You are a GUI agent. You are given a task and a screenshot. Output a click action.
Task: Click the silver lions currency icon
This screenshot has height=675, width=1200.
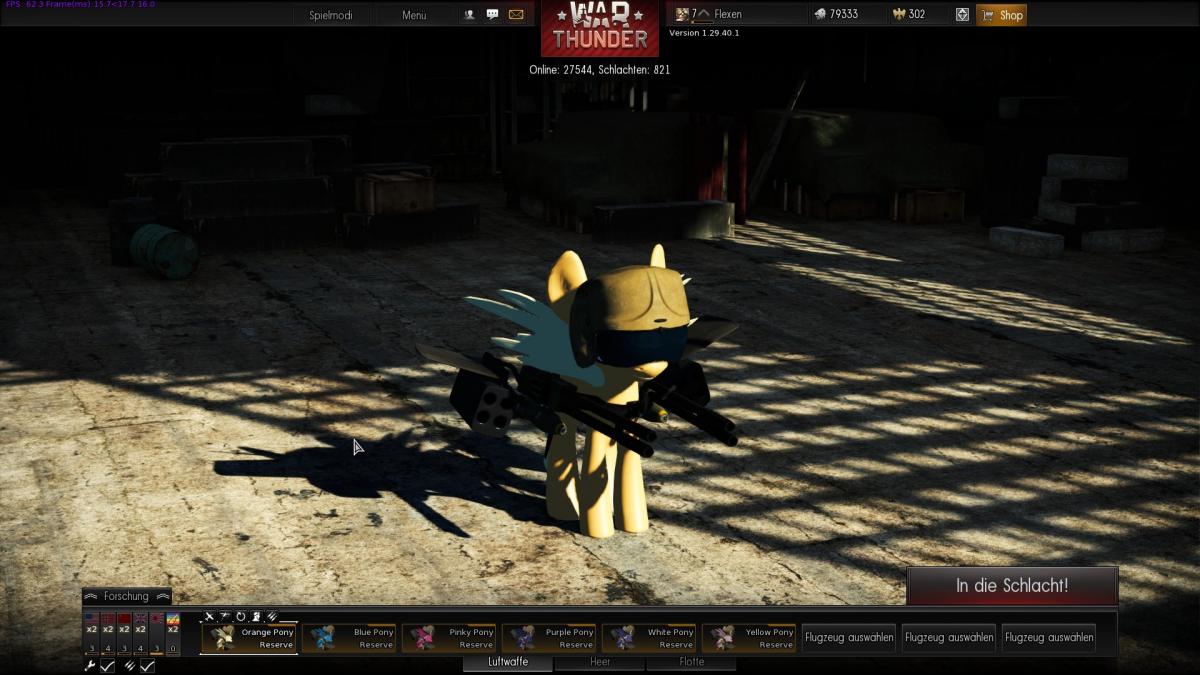[821, 15]
